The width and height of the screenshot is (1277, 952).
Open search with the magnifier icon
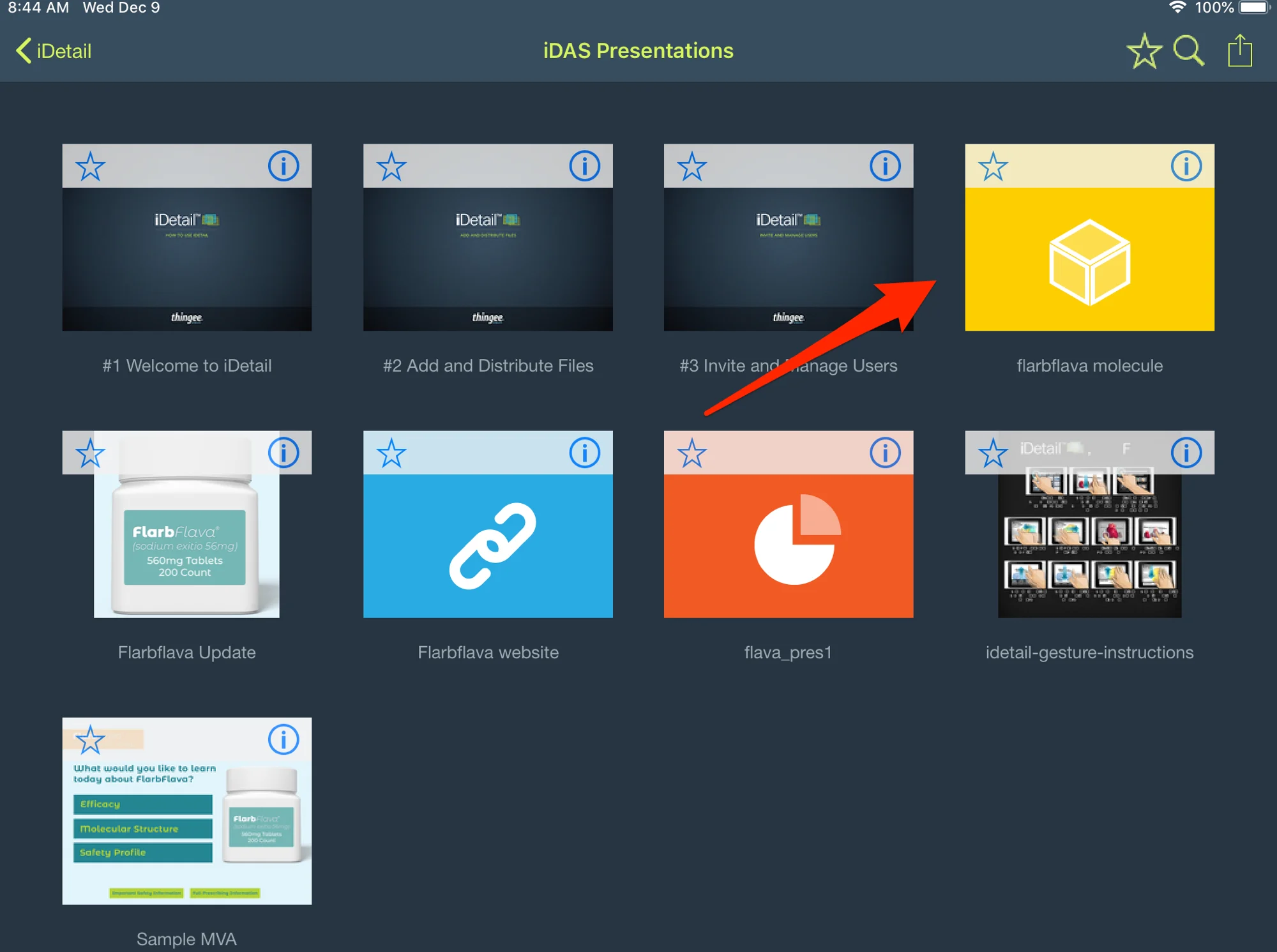1188,51
